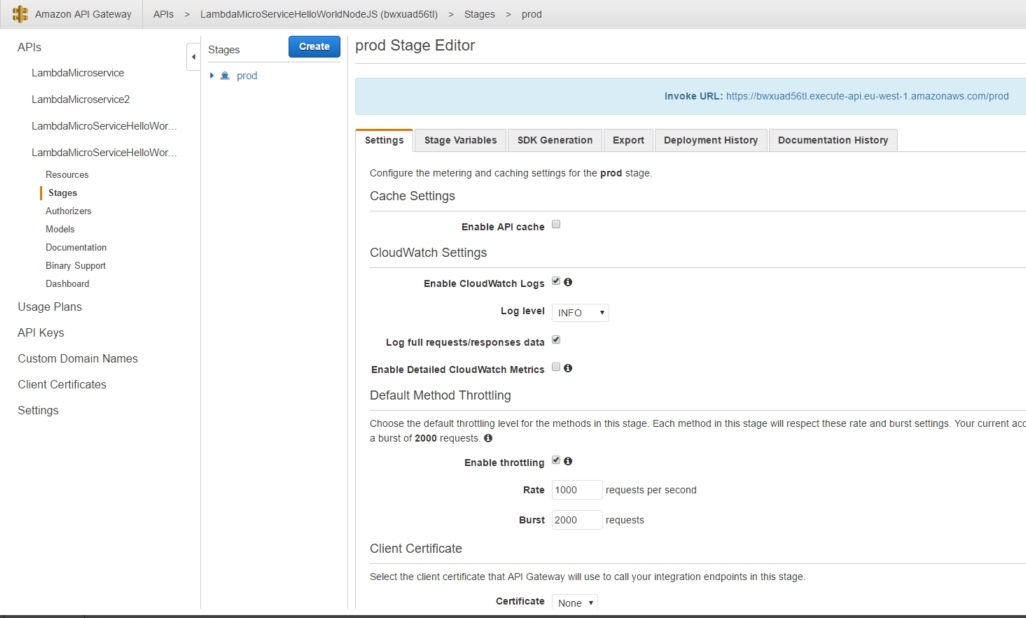Open the Stage Variables tab
The width and height of the screenshot is (1026, 618).
pos(460,140)
